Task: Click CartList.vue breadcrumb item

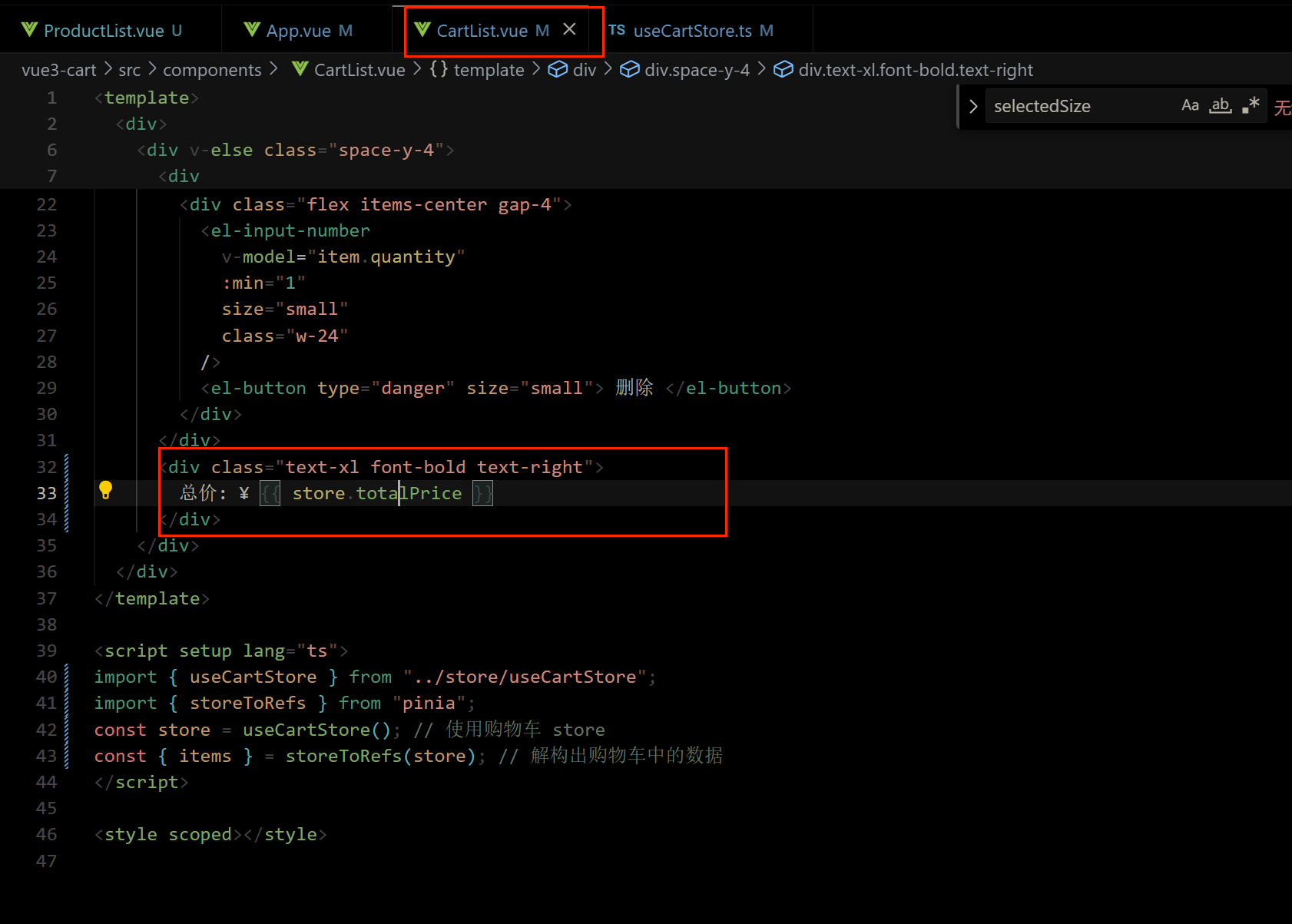Action: 359,70
